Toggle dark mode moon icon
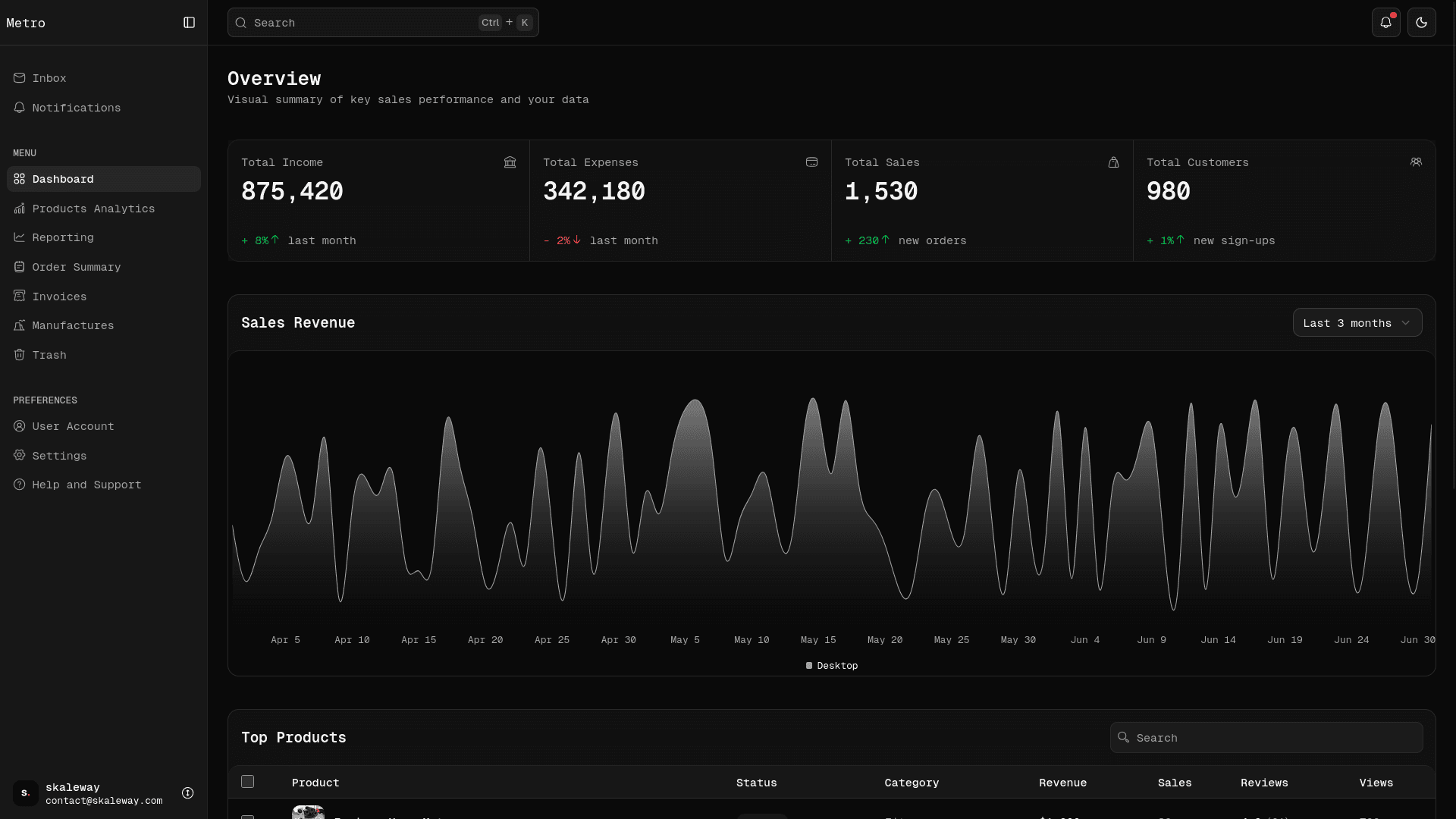This screenshot has height=819, width=1456. click(x=1421, y=23)
